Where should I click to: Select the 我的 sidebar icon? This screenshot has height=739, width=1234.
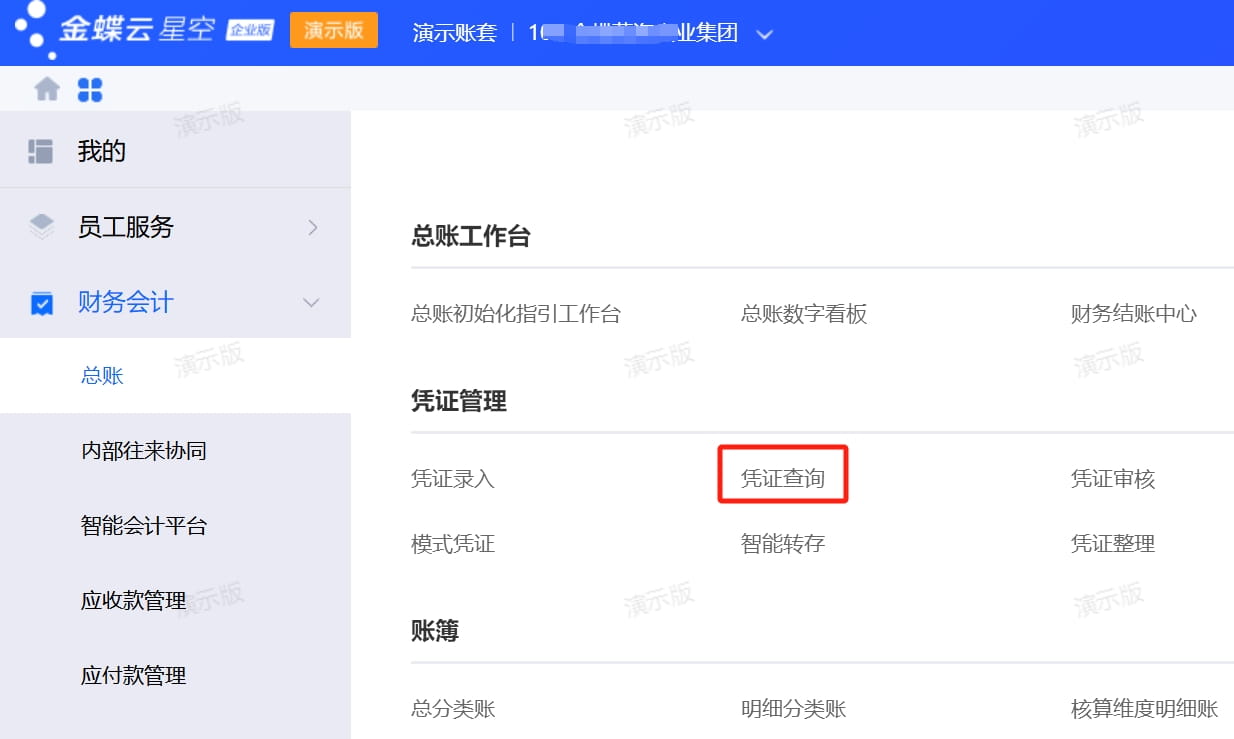pyautogui.click(x=40, y=149)
